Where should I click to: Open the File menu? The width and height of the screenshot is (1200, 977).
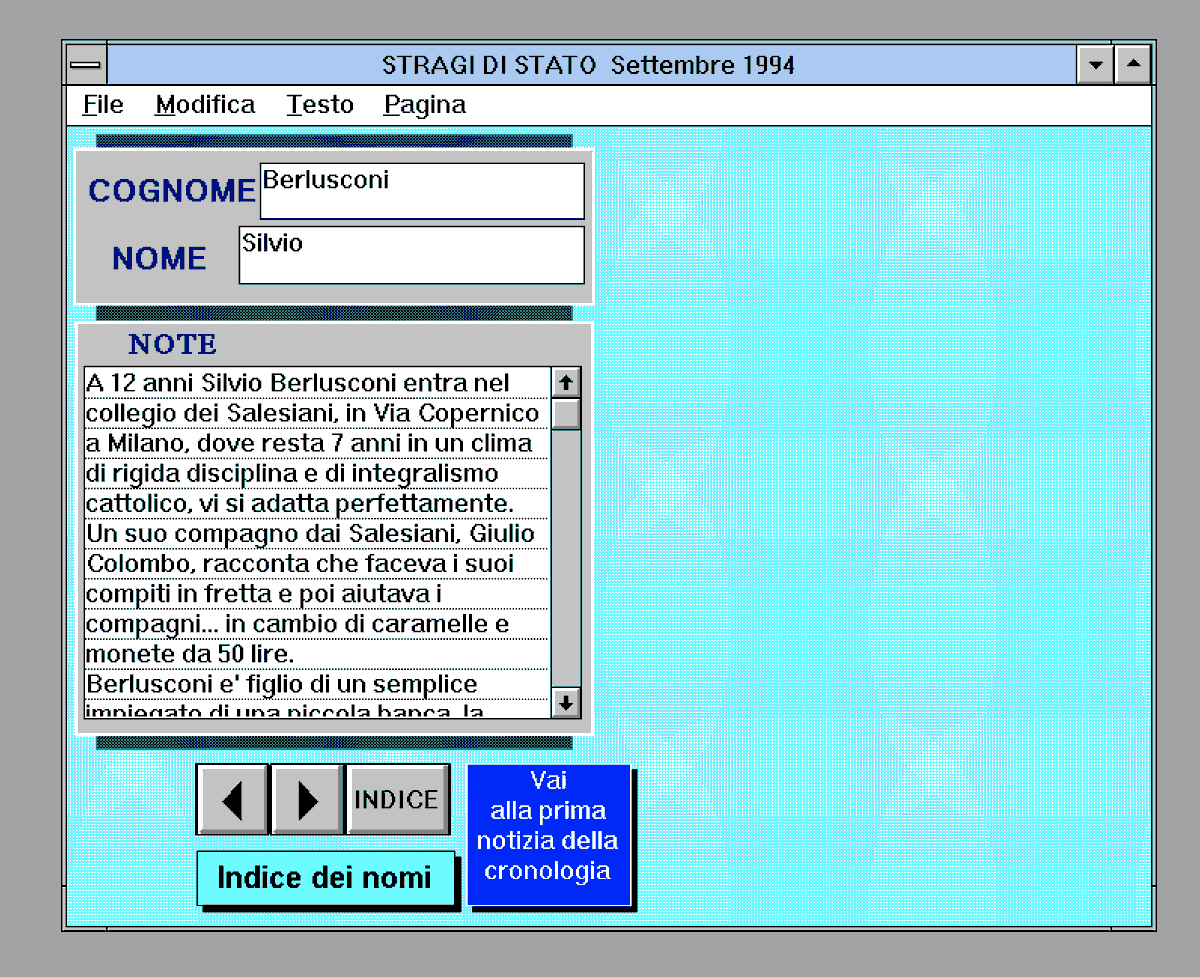point(101,104)
